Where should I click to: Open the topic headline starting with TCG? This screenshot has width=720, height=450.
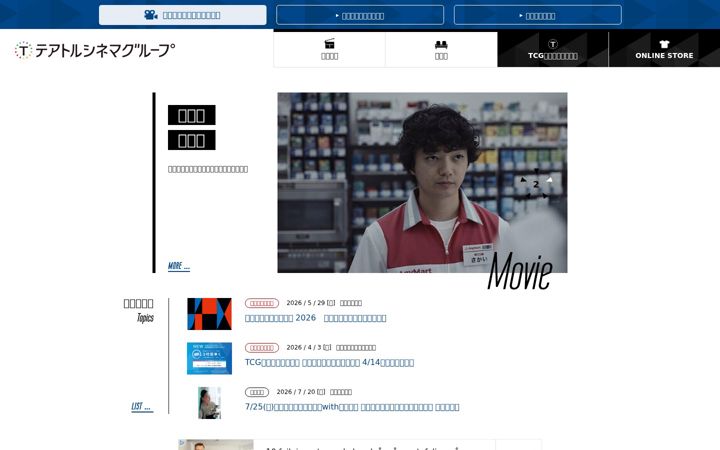(329, 362)
